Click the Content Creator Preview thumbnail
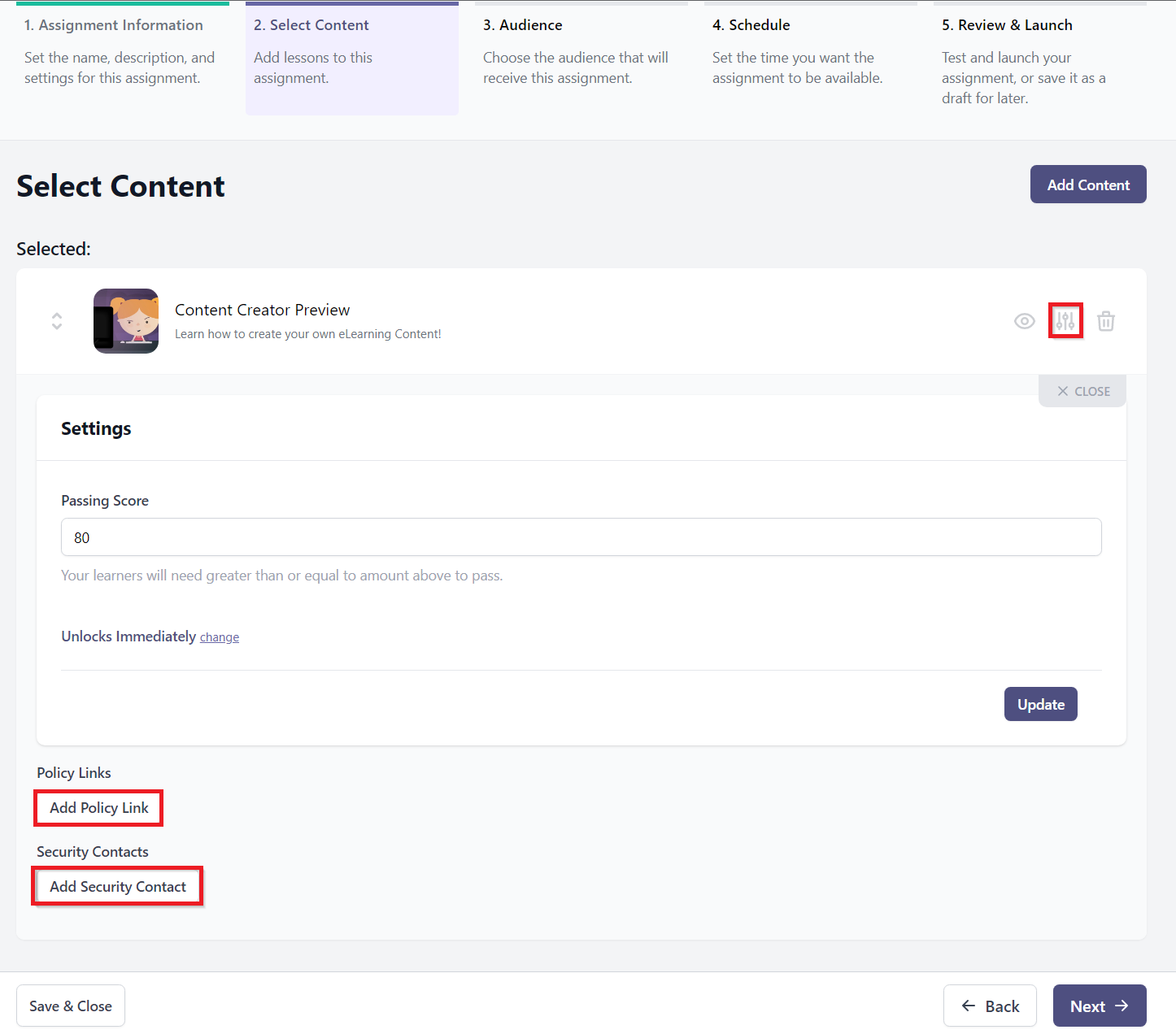Screen dimensions: 1176x1034 (x=126, y=321)
